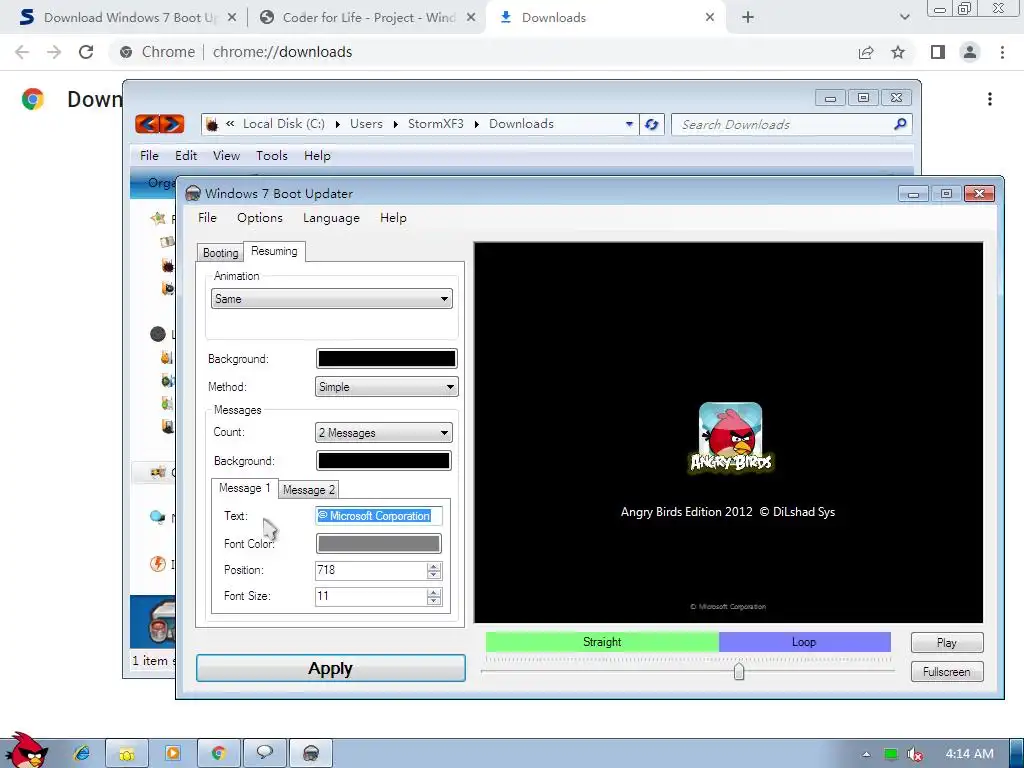The width and height of the screenshot is (1024, 768).
Task: Click the green Straight segment
Action: [x=602, y=642]
